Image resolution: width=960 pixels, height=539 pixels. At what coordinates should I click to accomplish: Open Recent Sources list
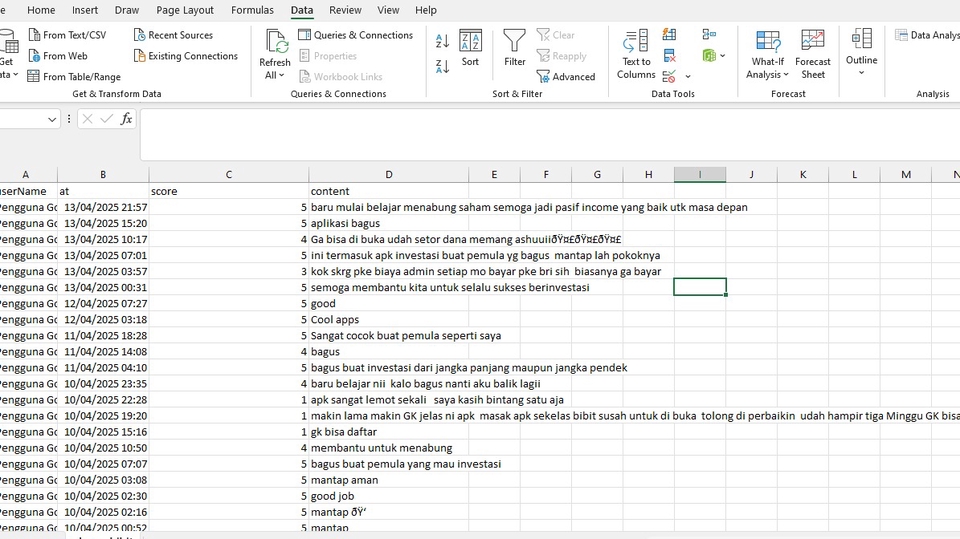coord(173,35)
